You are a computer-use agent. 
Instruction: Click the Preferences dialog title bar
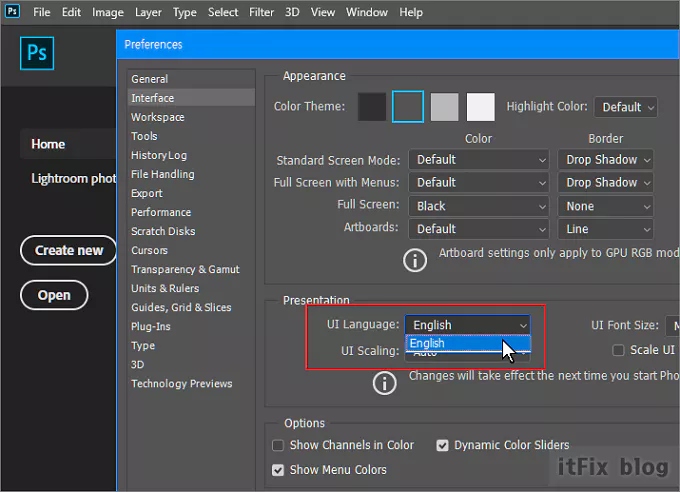398,44
